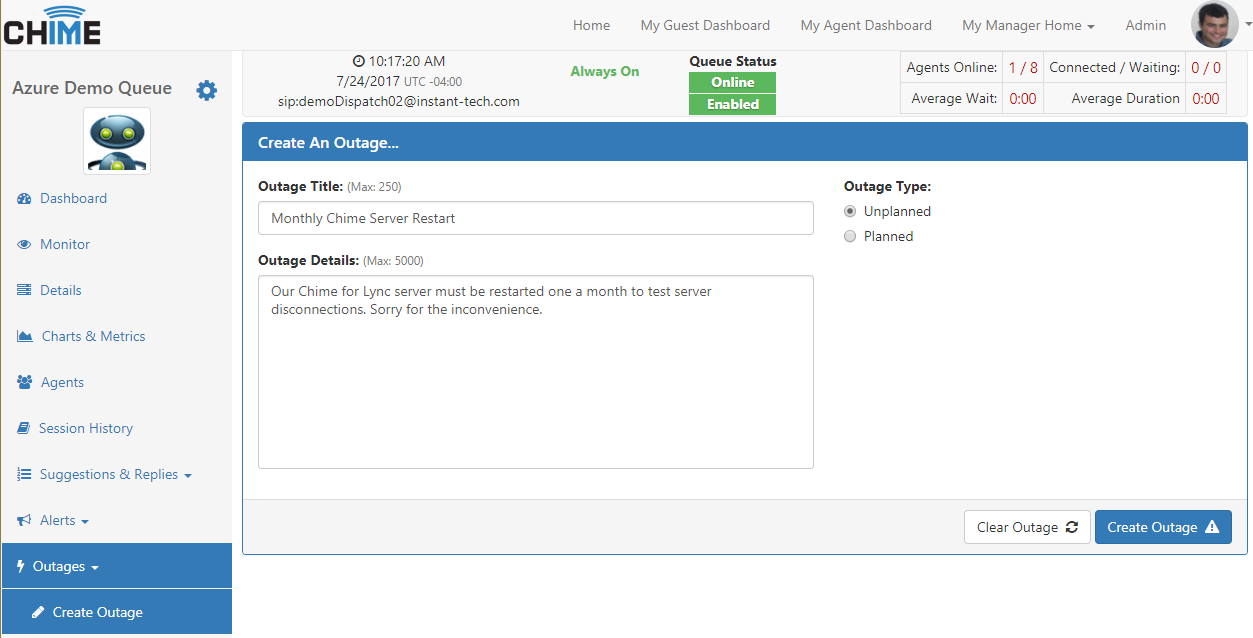
Task: Go to My Agent Dashboard
Action: point(865,25)
